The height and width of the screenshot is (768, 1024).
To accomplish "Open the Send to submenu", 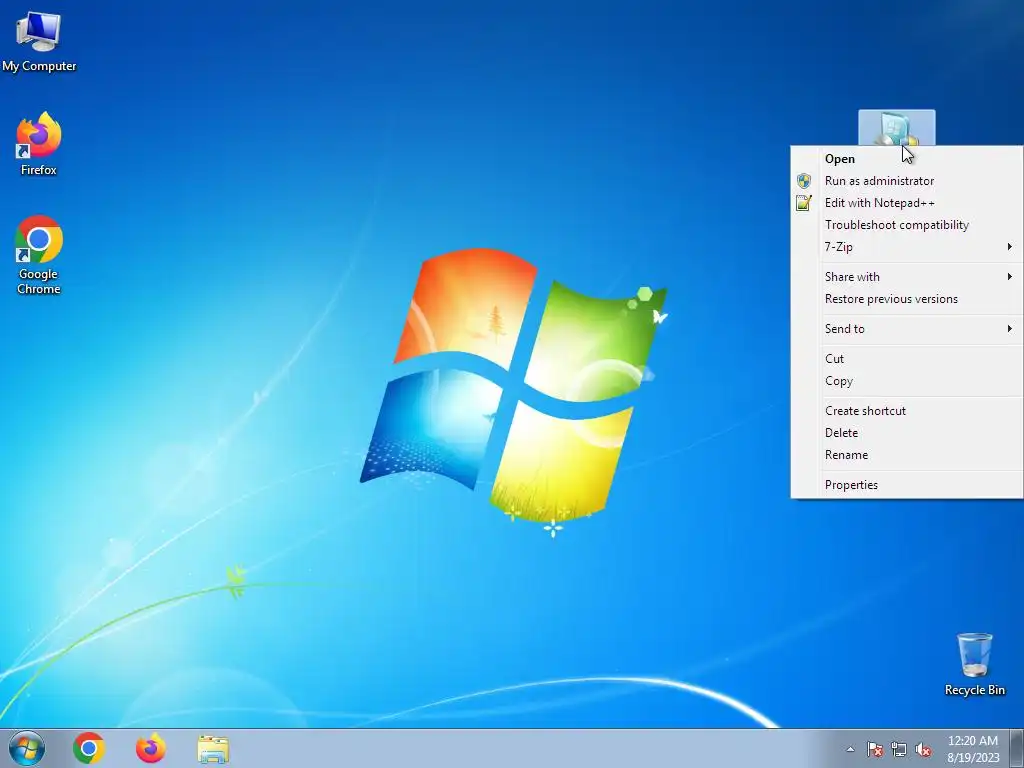I will tap(906, 328).
